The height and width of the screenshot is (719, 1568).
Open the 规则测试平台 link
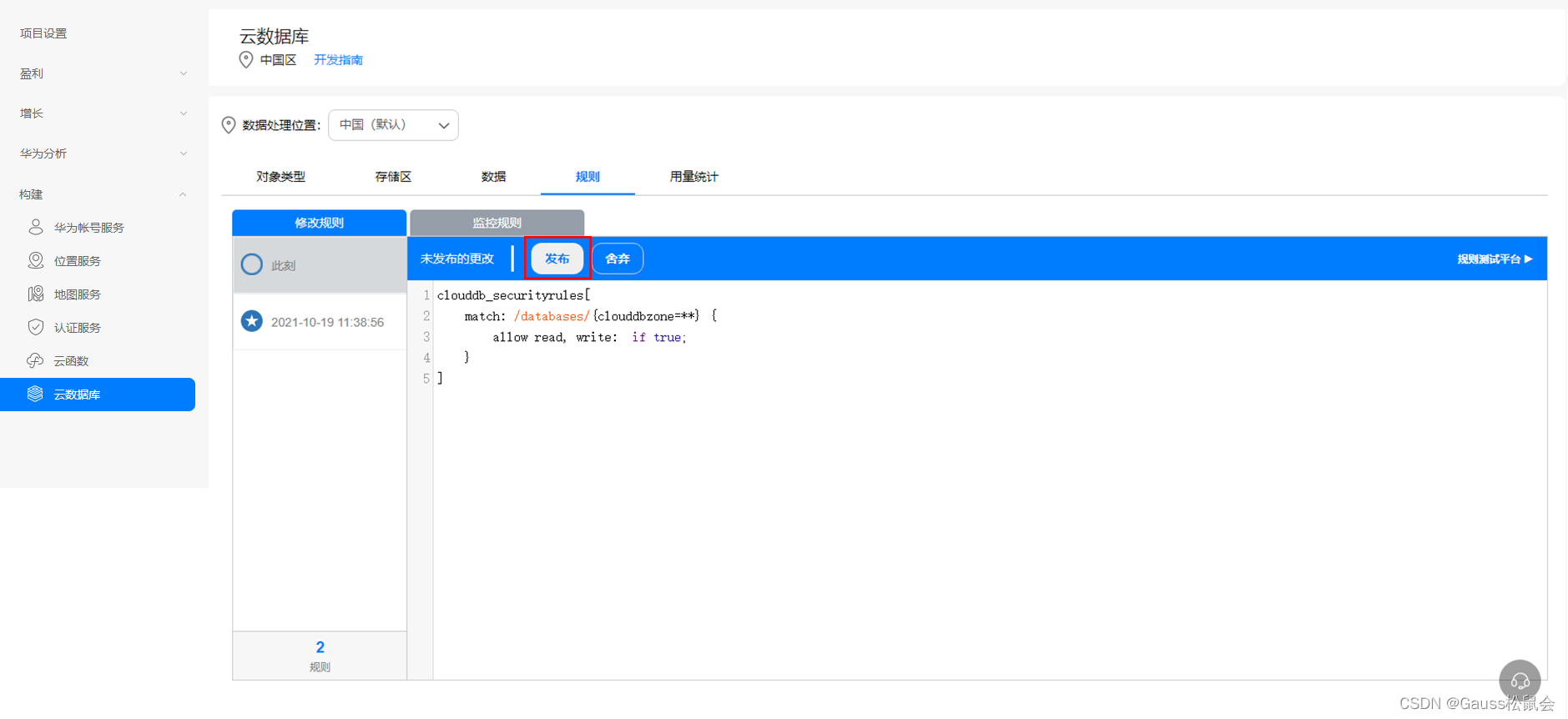[x=1495, y=259]
